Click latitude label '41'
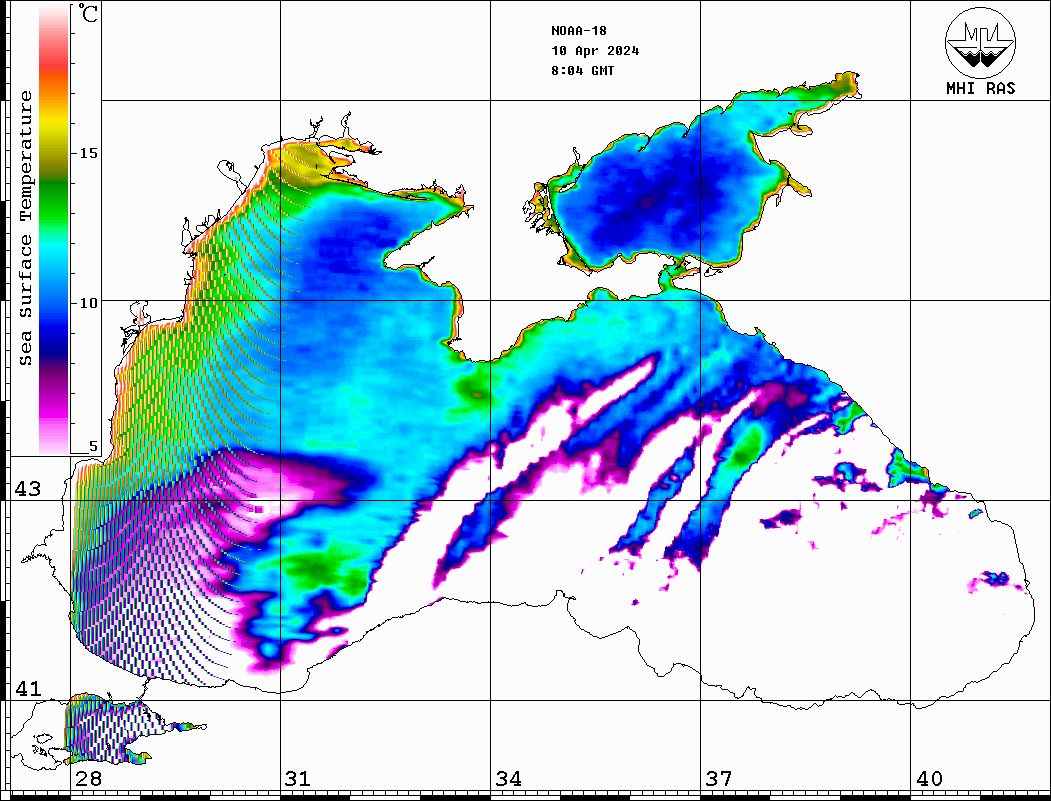Viewport: 1051px width, 801px height. 28,688
